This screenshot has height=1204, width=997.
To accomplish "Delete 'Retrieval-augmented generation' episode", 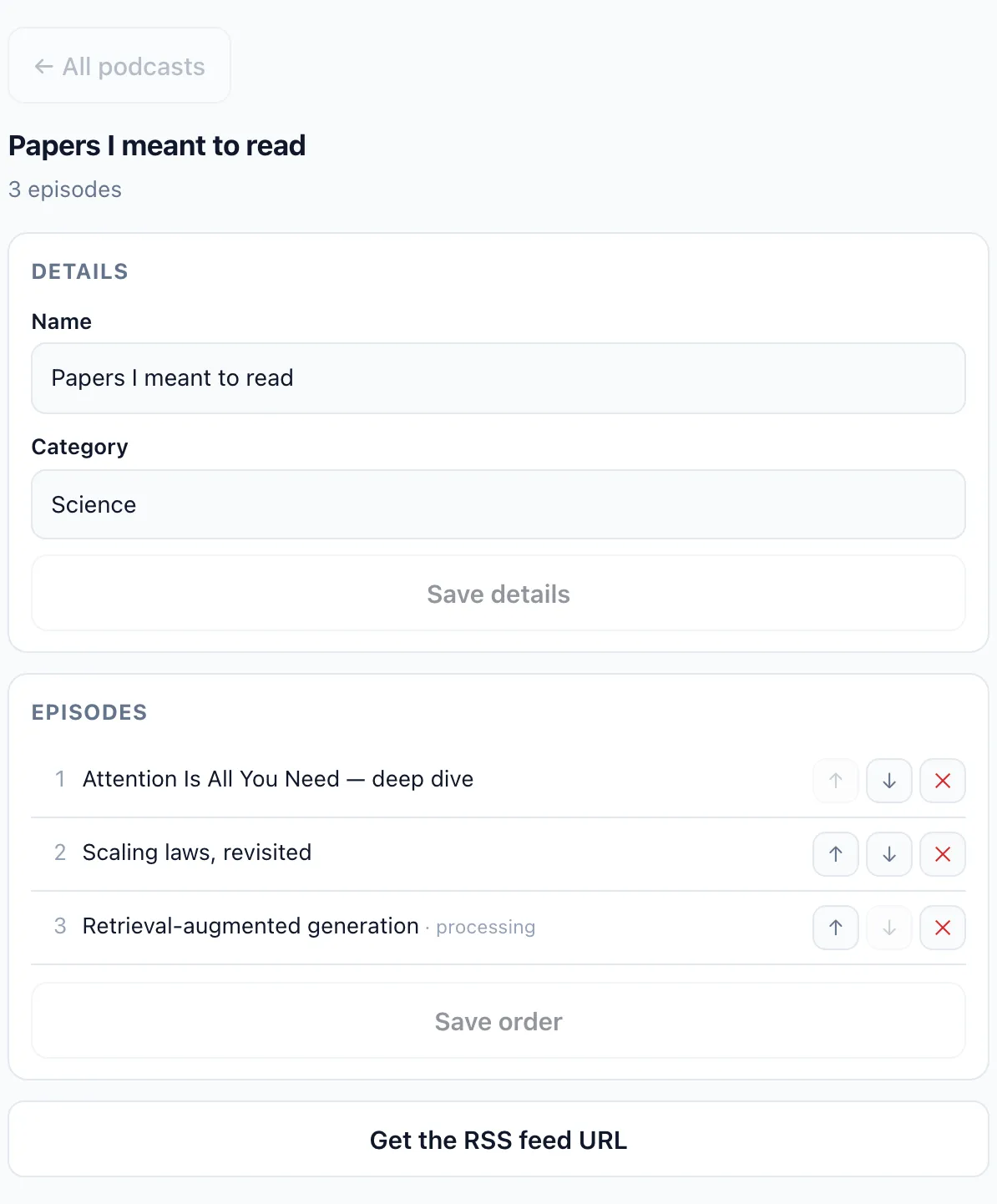I will 943,928.
